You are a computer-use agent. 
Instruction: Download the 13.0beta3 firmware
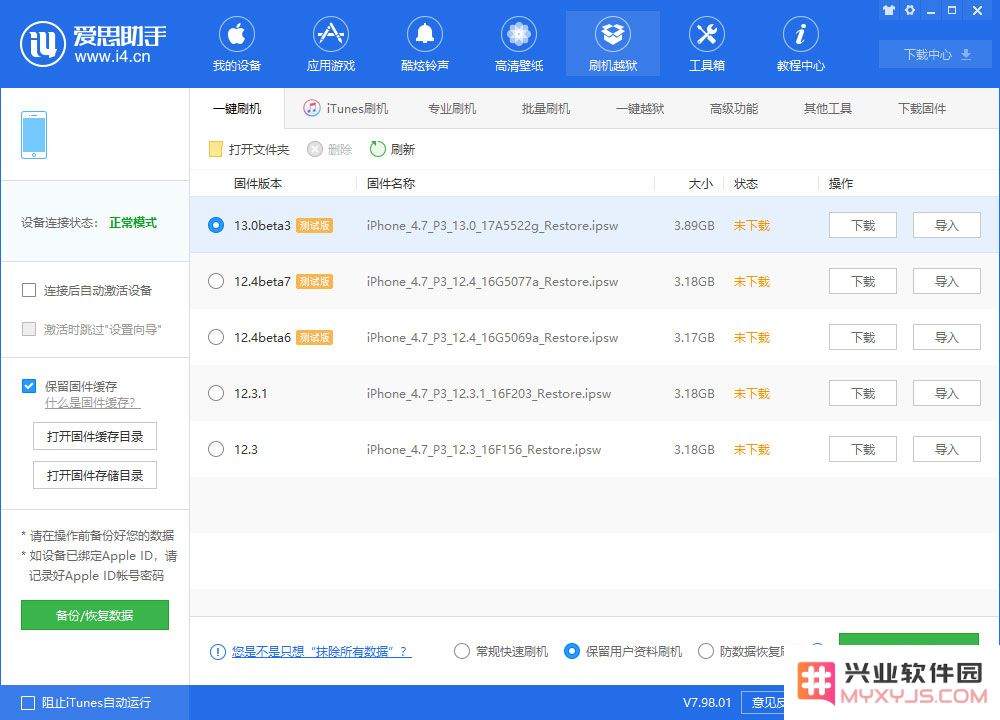[x=863, y=225]
